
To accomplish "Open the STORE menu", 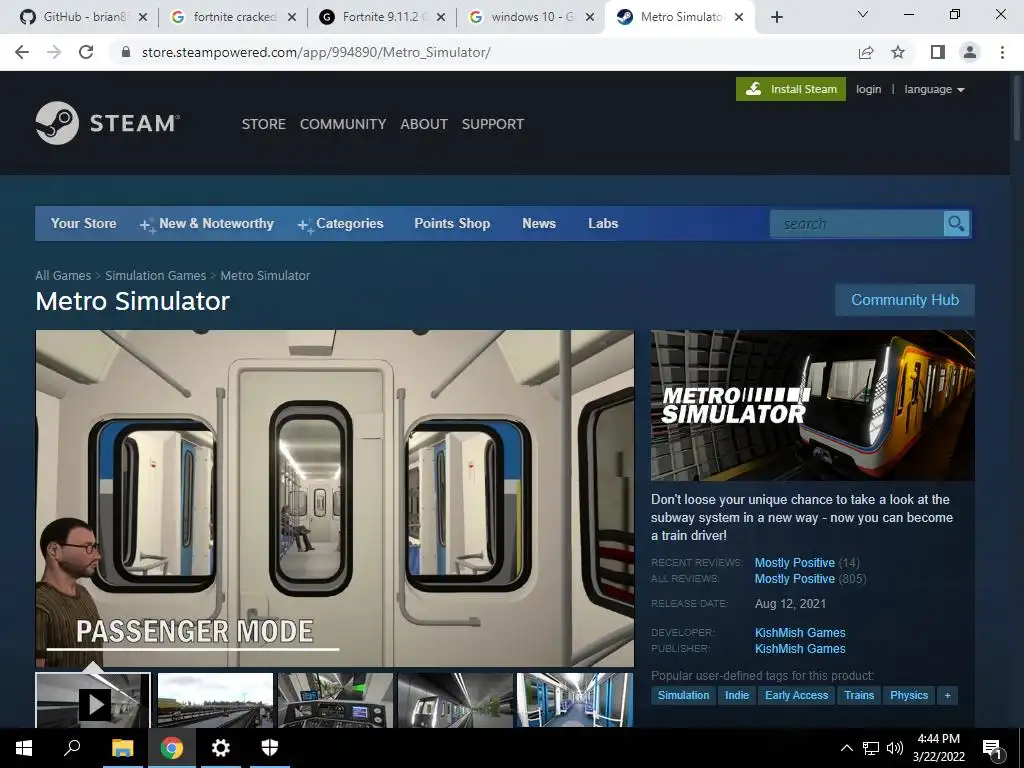I will (x=264, y=124).
